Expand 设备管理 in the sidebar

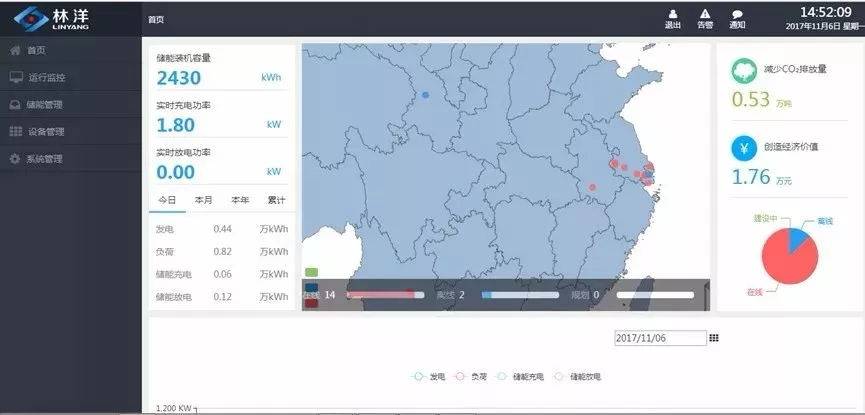[x=45, y=131]
